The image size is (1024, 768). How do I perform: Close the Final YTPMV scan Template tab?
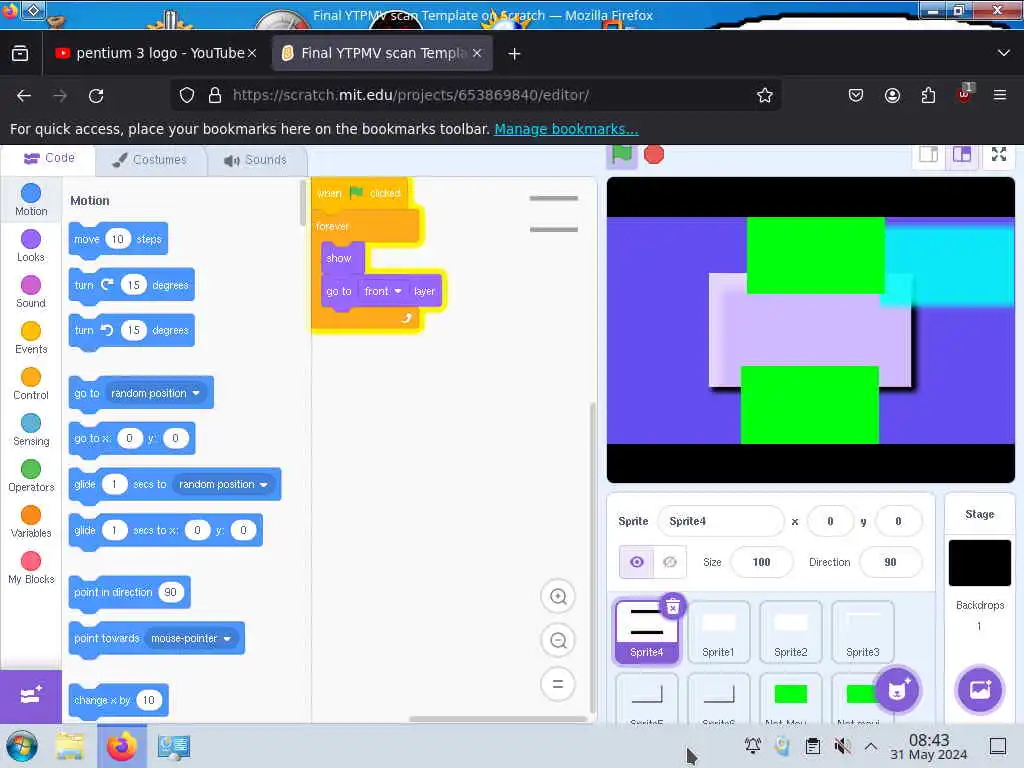[x=477, y=54]
